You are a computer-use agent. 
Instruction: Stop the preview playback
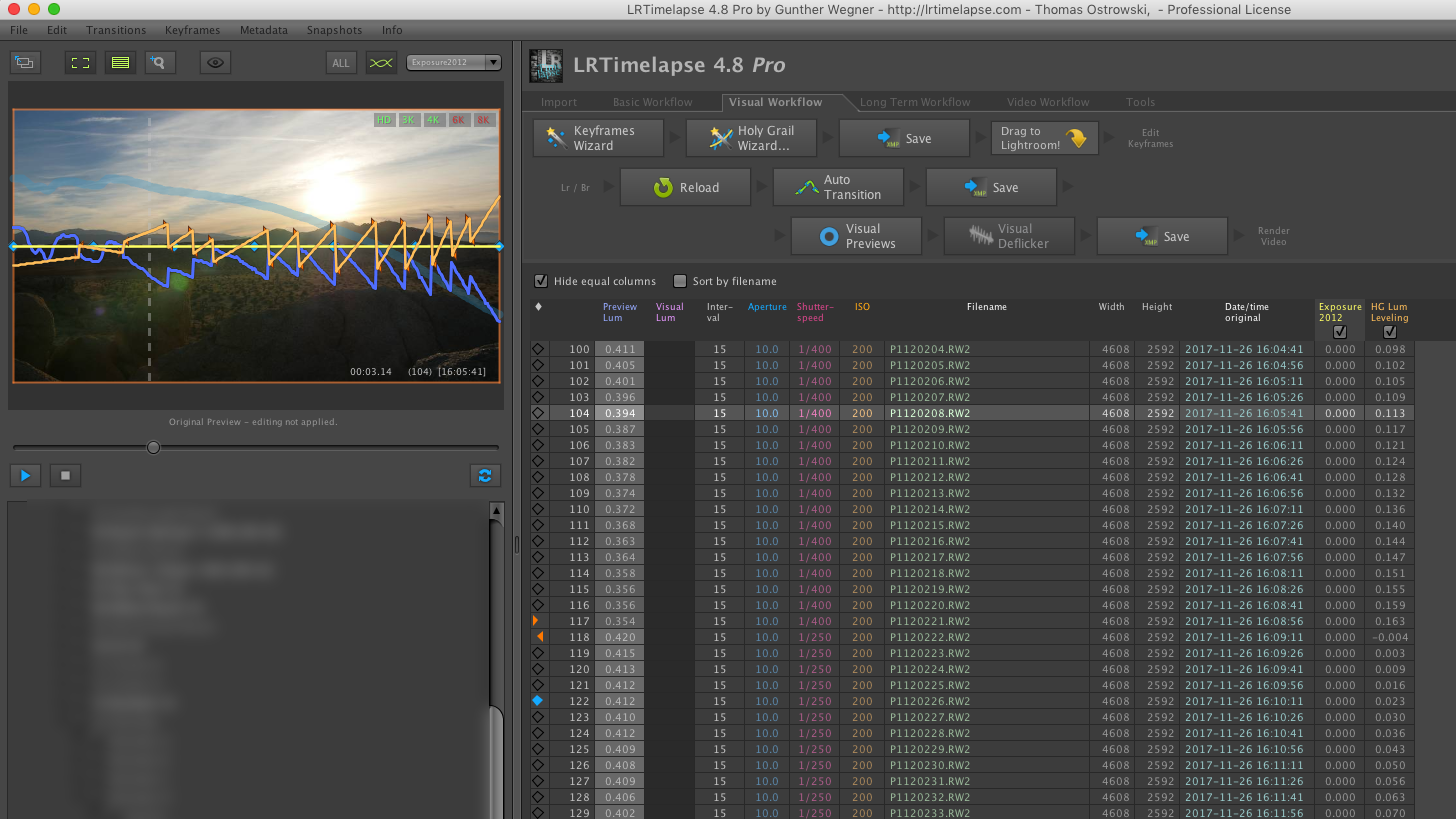point(65,475)
